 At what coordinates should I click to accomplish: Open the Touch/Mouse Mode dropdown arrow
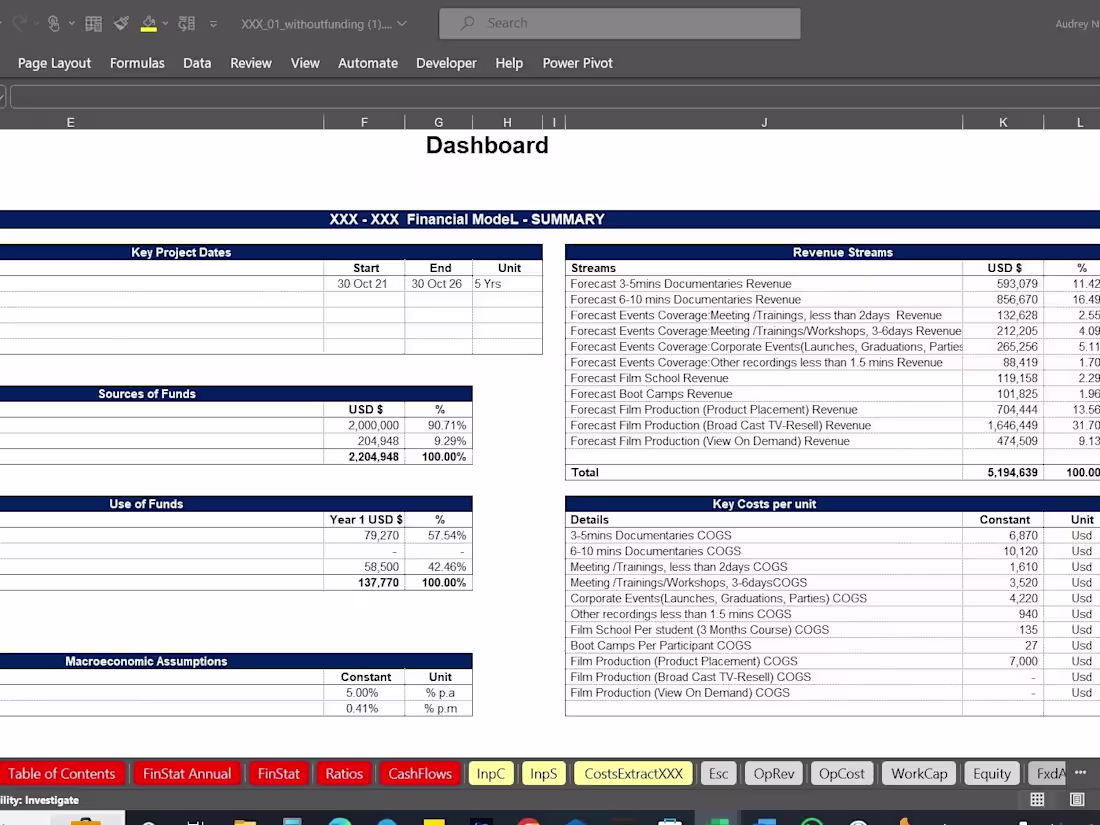(72, 24)
